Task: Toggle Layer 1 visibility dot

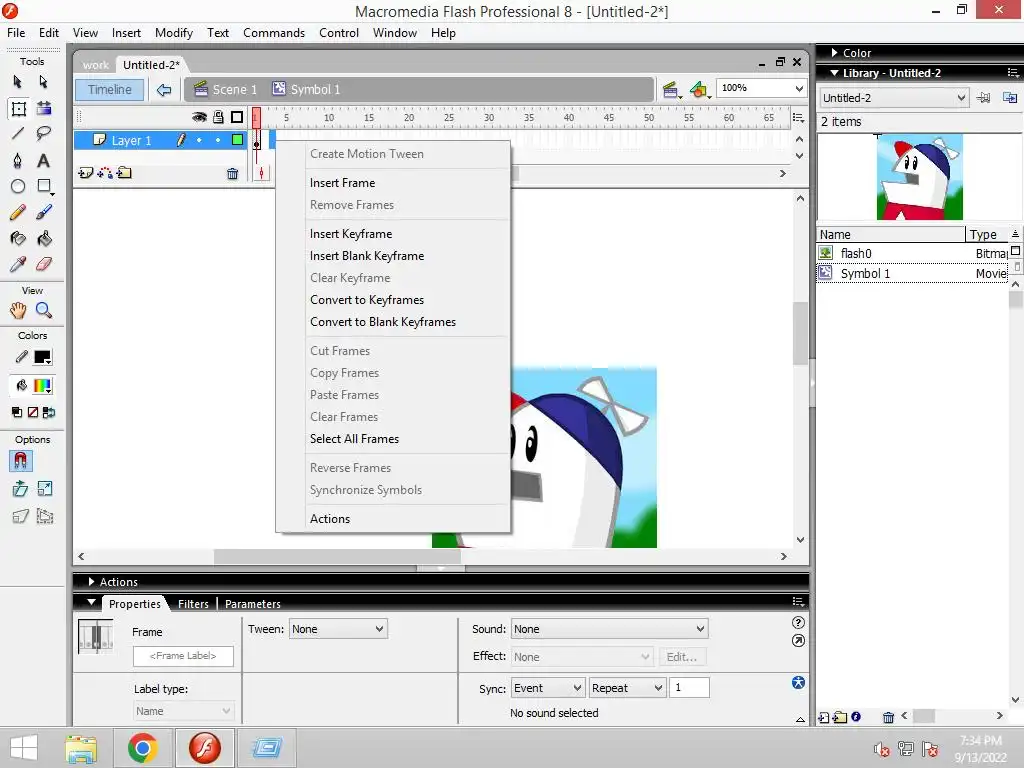Action: tap(199, 140)
